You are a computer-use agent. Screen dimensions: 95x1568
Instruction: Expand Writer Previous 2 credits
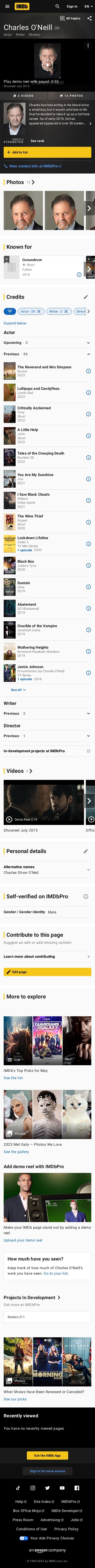click(x=47, y=713)
